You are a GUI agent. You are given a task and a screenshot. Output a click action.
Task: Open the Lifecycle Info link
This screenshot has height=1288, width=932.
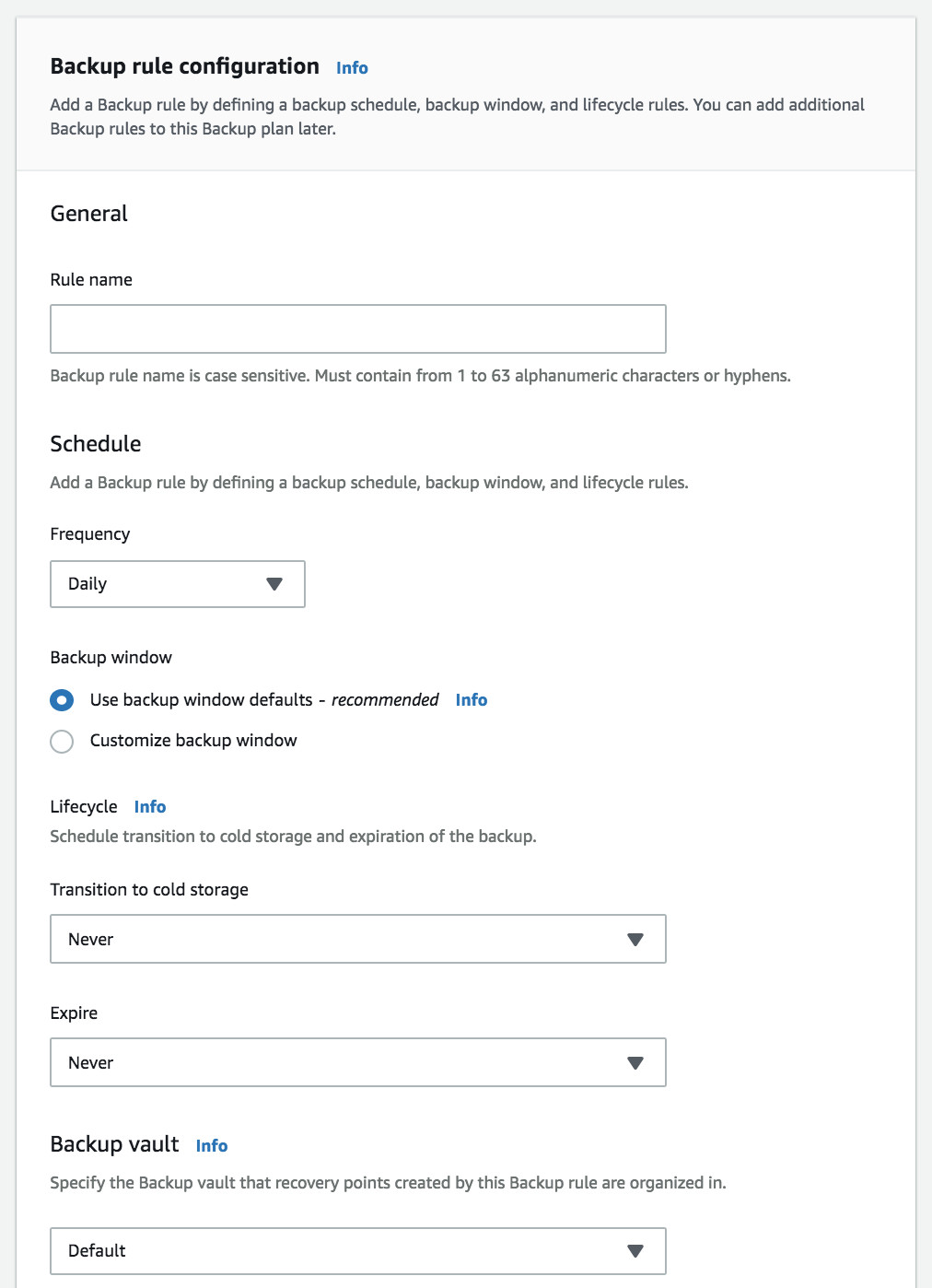coord(150,807)
